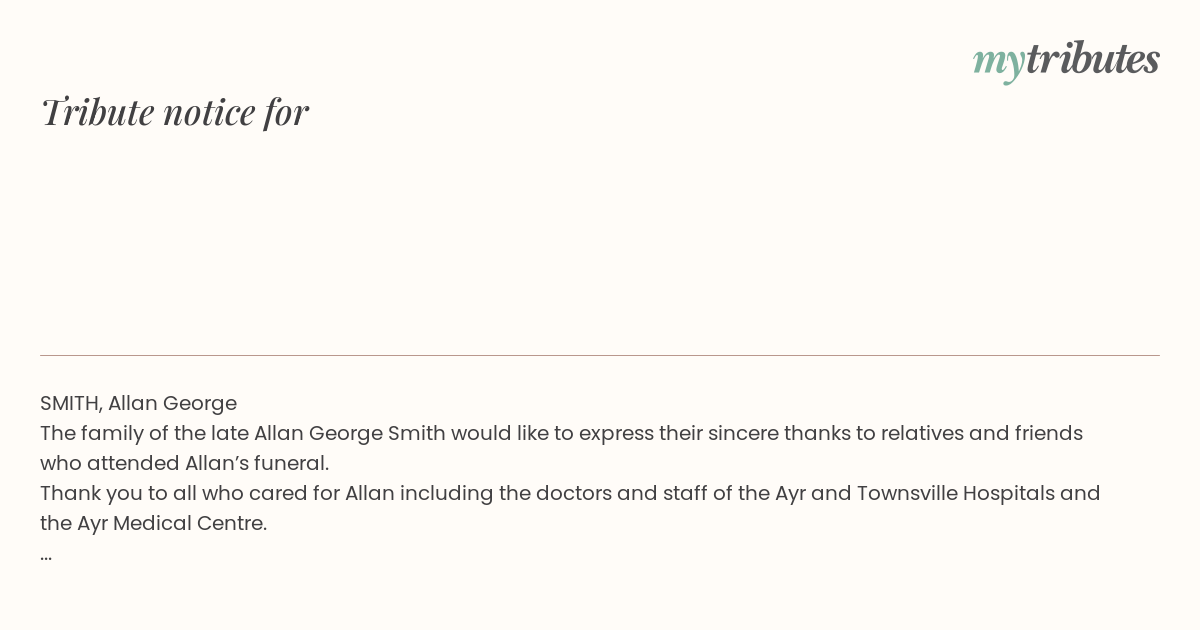Viewport: 1200px width, 630px height.
Task: Click the word "Tribute" in the heading
Action: [x=97, y=112]
